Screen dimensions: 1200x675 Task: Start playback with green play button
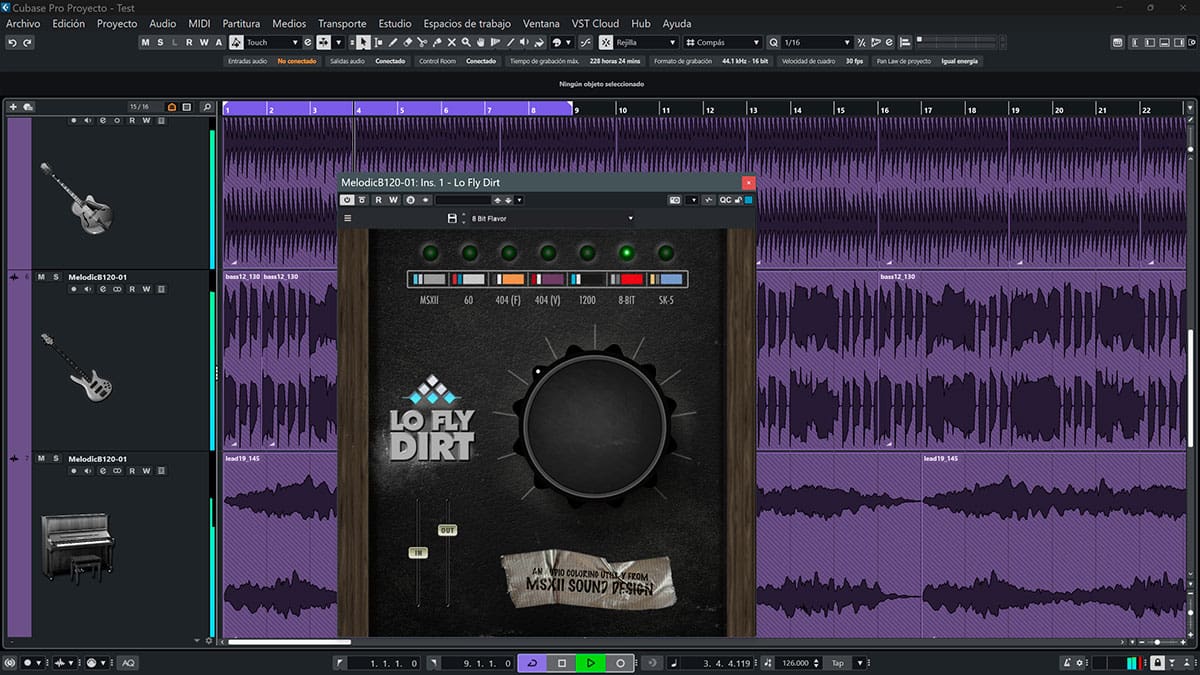[590, 663]
